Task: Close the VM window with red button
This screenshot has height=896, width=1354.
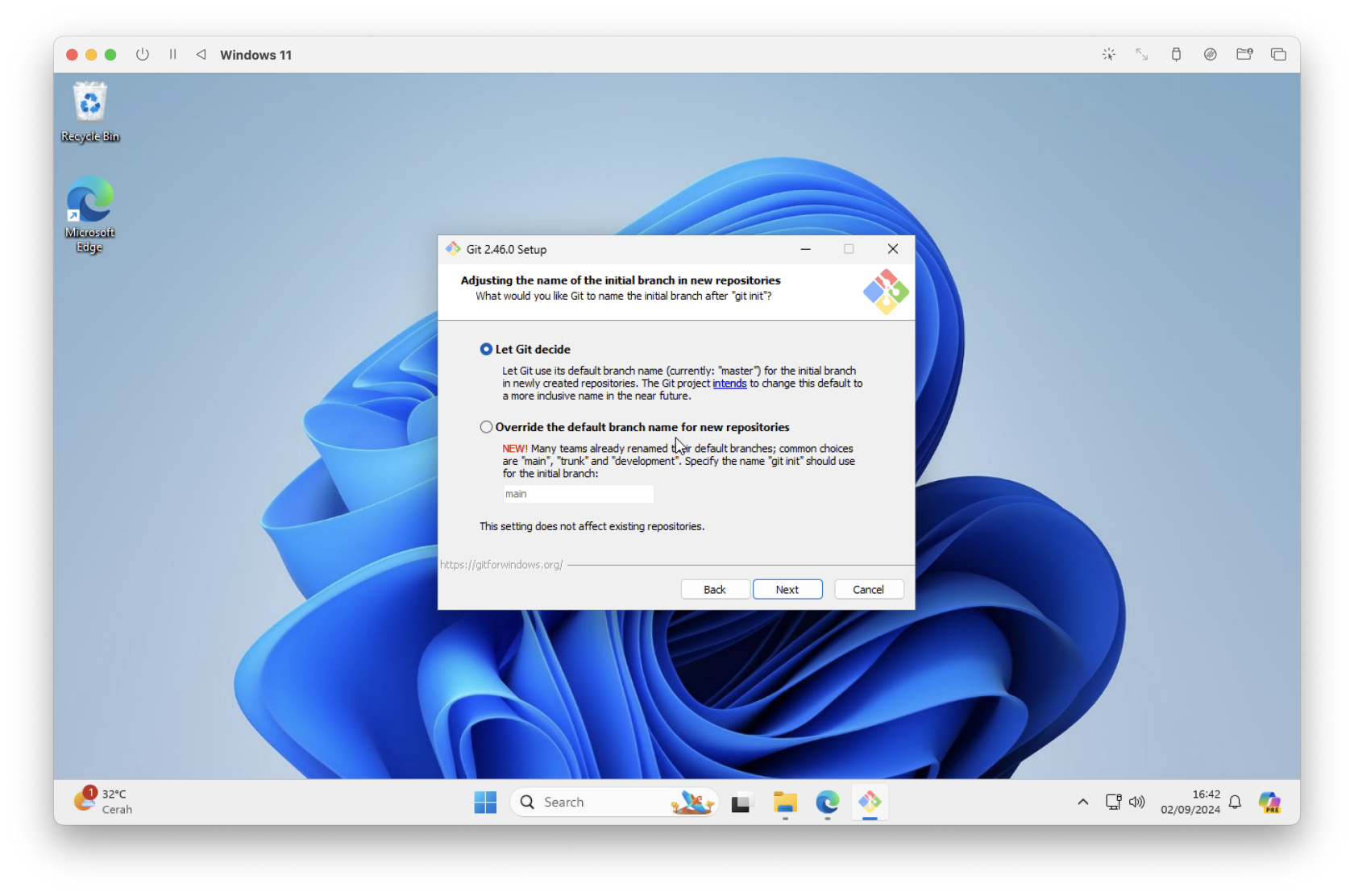Action: pos(72,55)
